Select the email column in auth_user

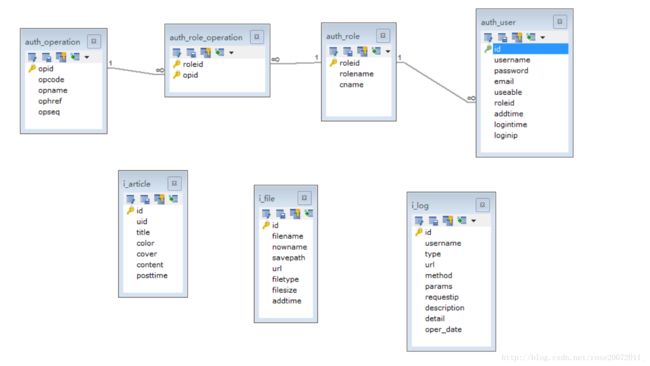tap(504, 82)
